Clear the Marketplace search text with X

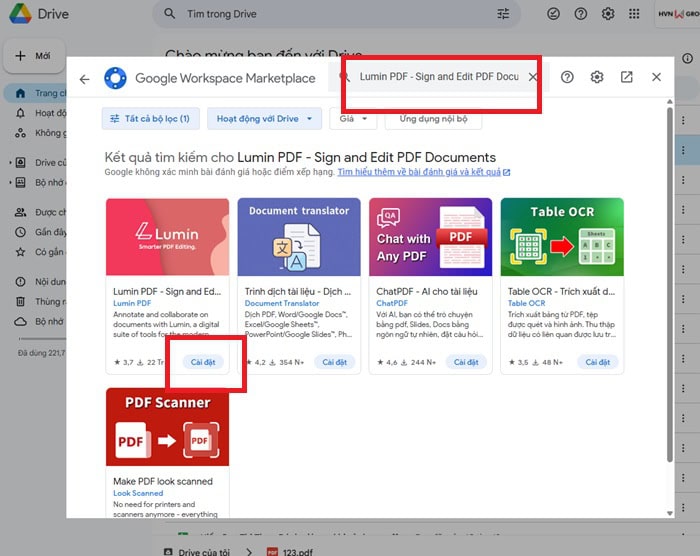tap(532, 77)
